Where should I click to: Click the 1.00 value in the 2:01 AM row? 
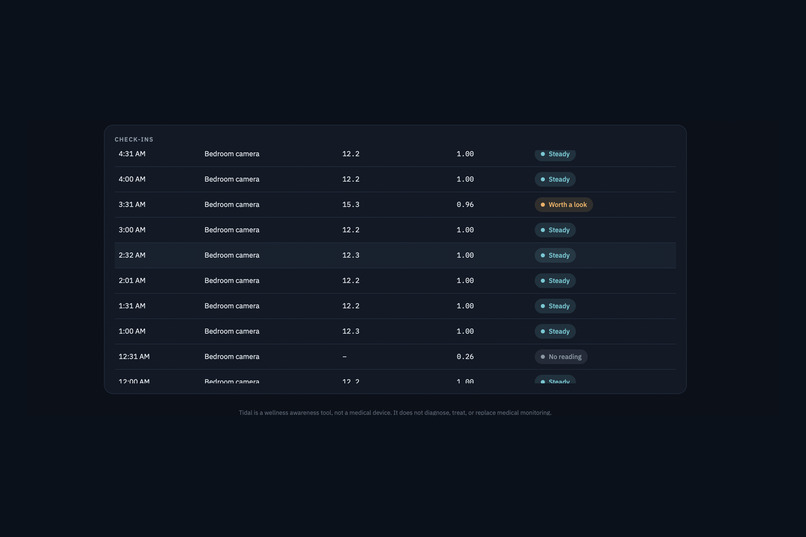coord(465,281)
